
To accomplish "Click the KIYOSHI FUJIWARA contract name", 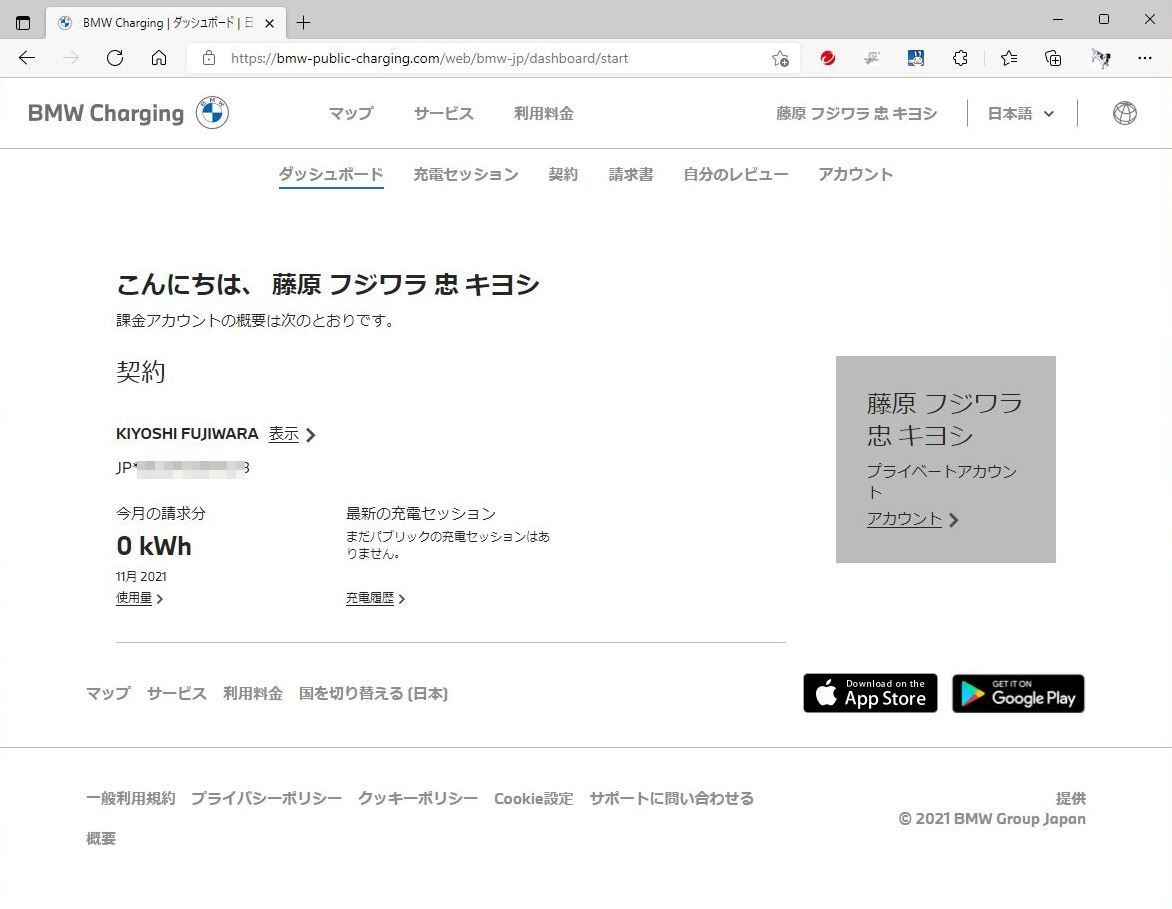I will [187, 434].
